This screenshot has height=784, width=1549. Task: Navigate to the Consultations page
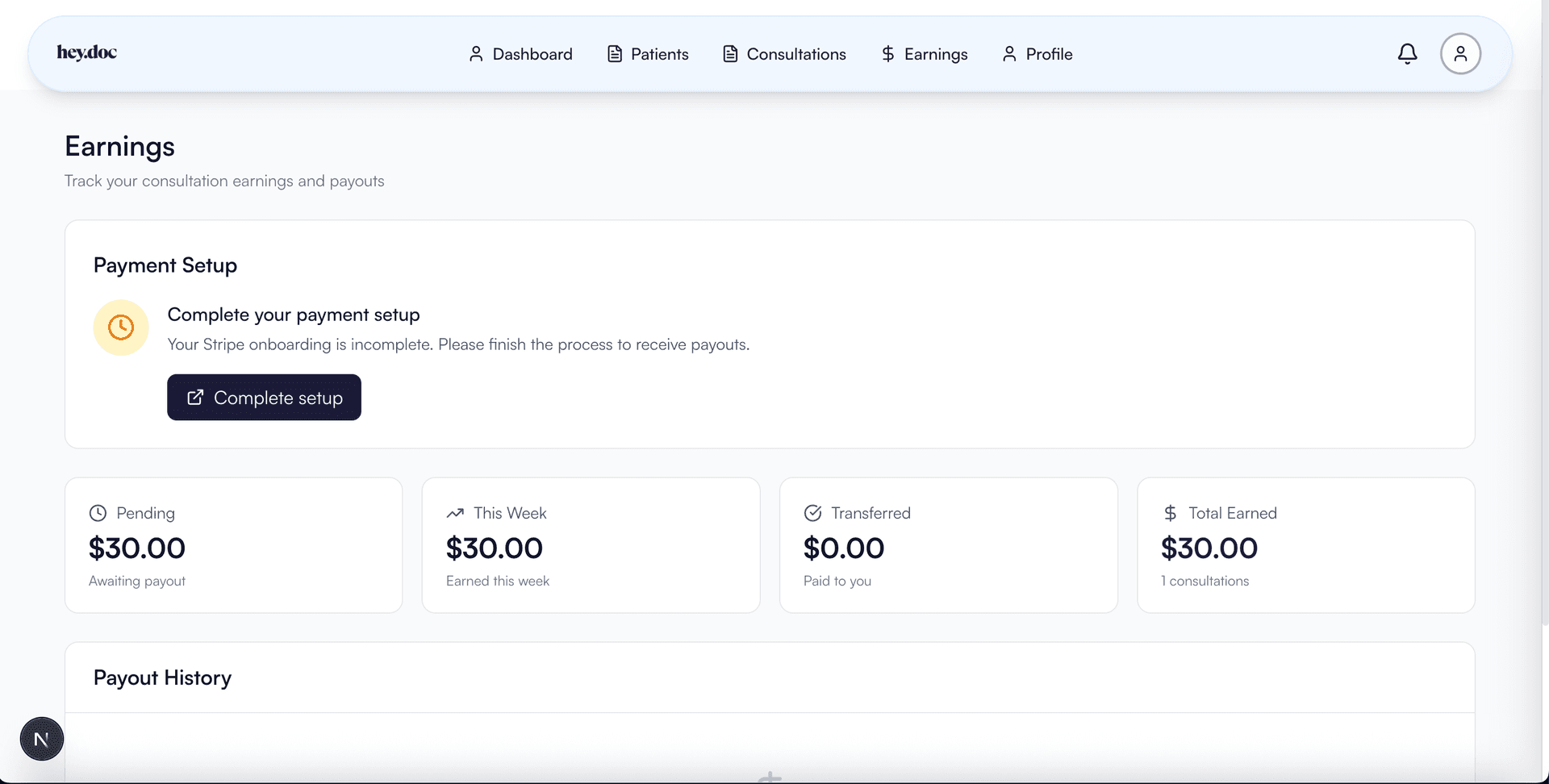tap(795, 53)
